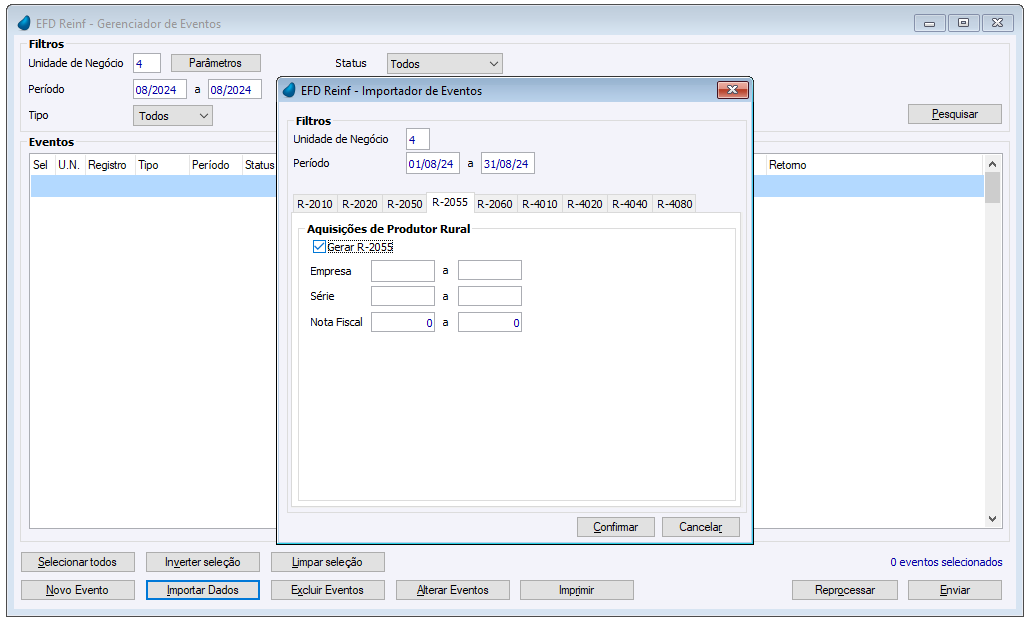Focus the starting Nota Fiscal field
The image size is (1028, 620).
pos(403,322)
